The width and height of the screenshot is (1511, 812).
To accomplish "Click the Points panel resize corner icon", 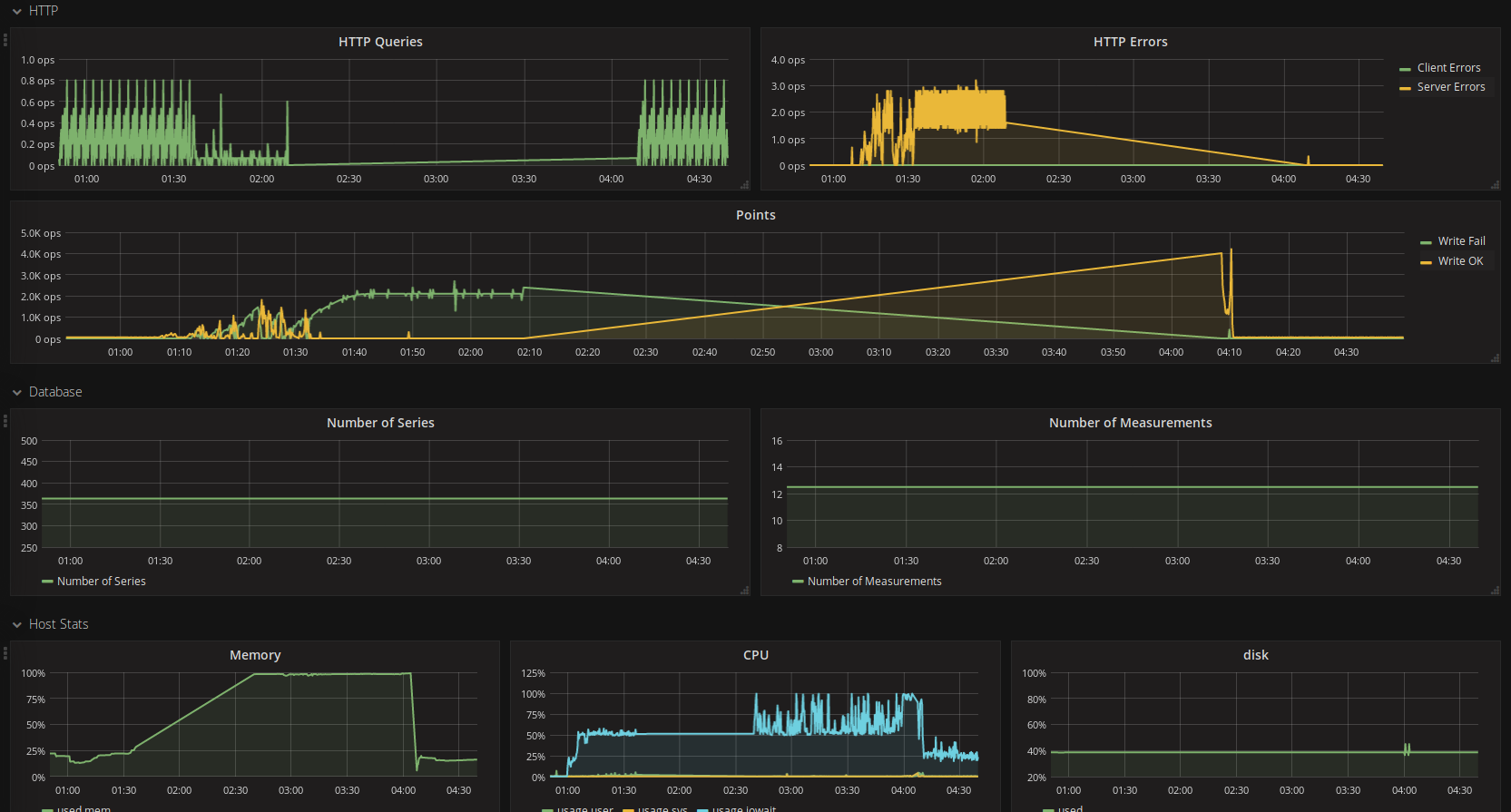I will [x=1495, y=358].
